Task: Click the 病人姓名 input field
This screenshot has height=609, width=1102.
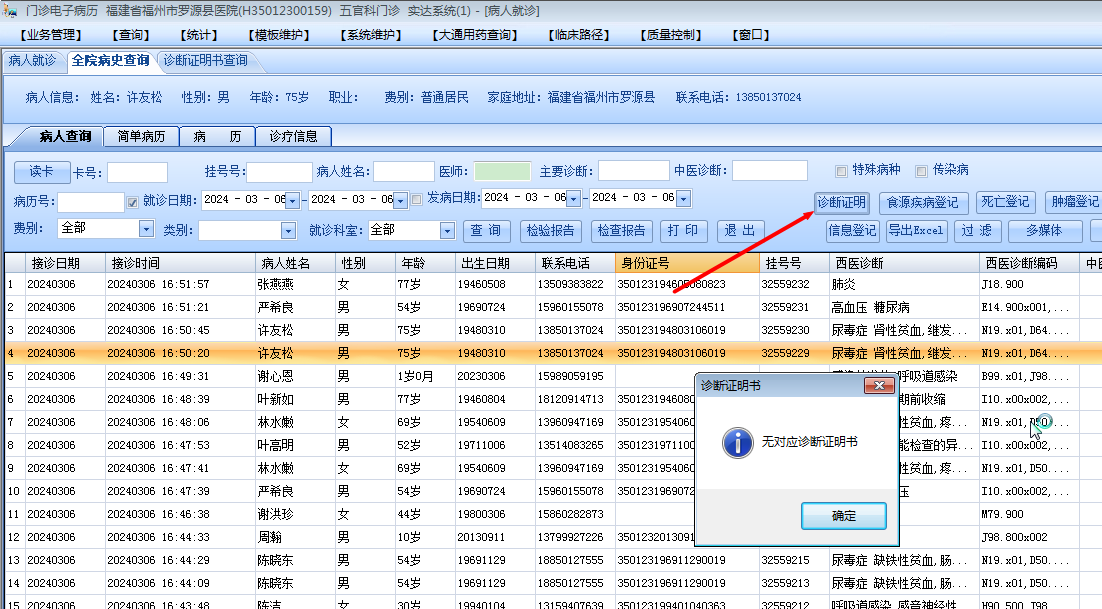Action: (403, 172)
